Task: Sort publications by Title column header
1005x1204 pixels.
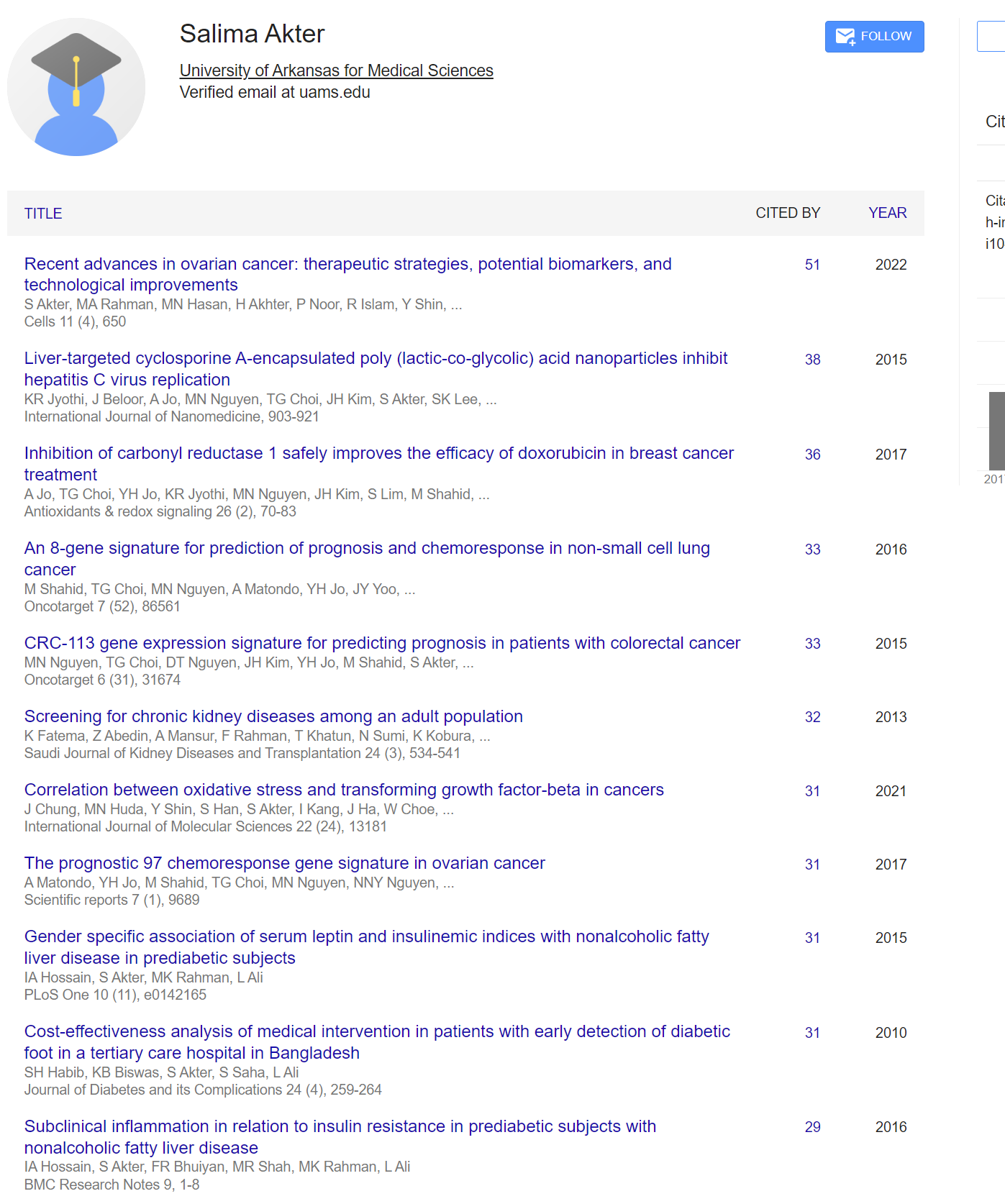Action: click(43, 214)
